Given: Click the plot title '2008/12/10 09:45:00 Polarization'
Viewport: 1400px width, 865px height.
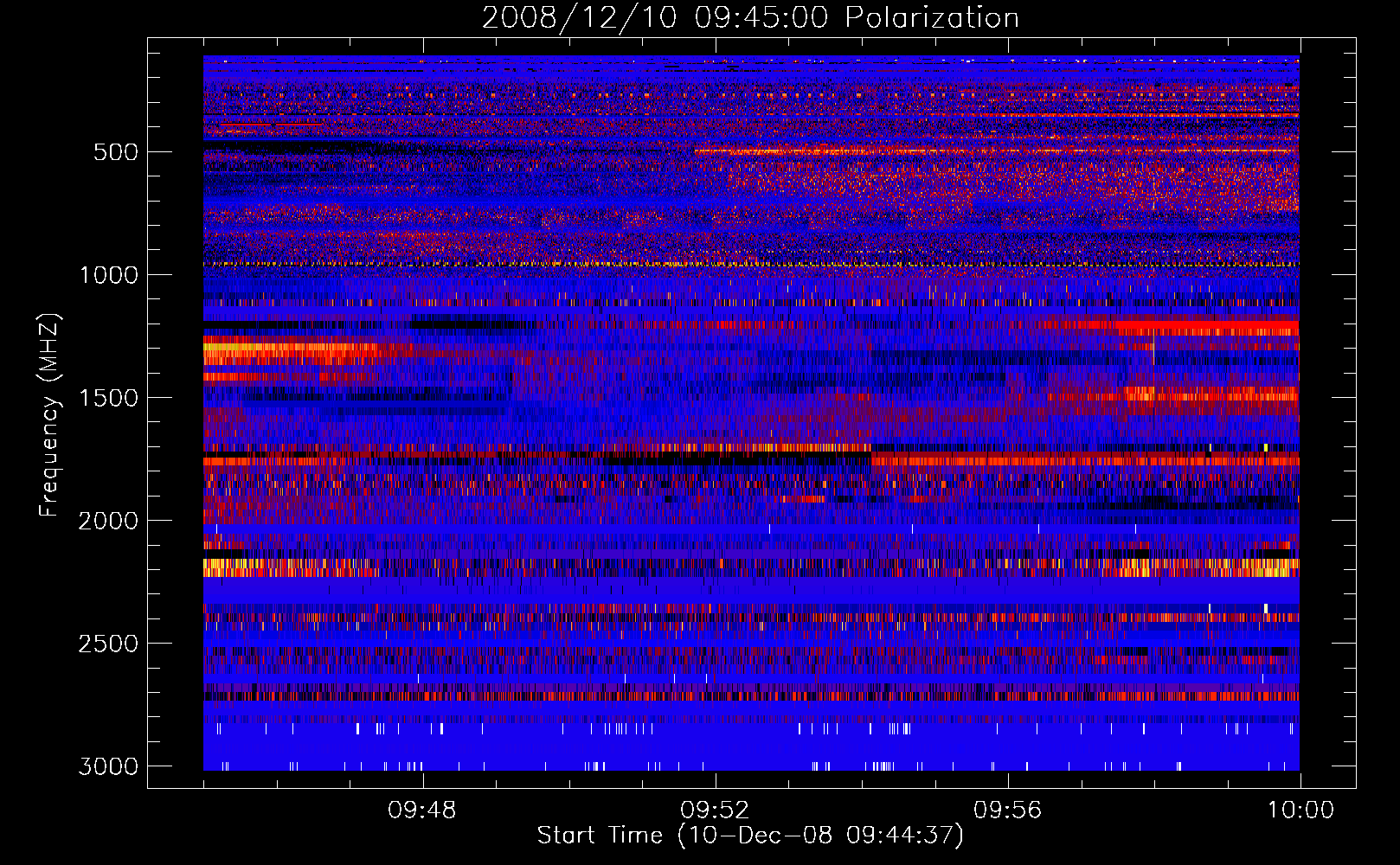Looking at the screenshot, I should pyautogui.click(x=750, y=17).
